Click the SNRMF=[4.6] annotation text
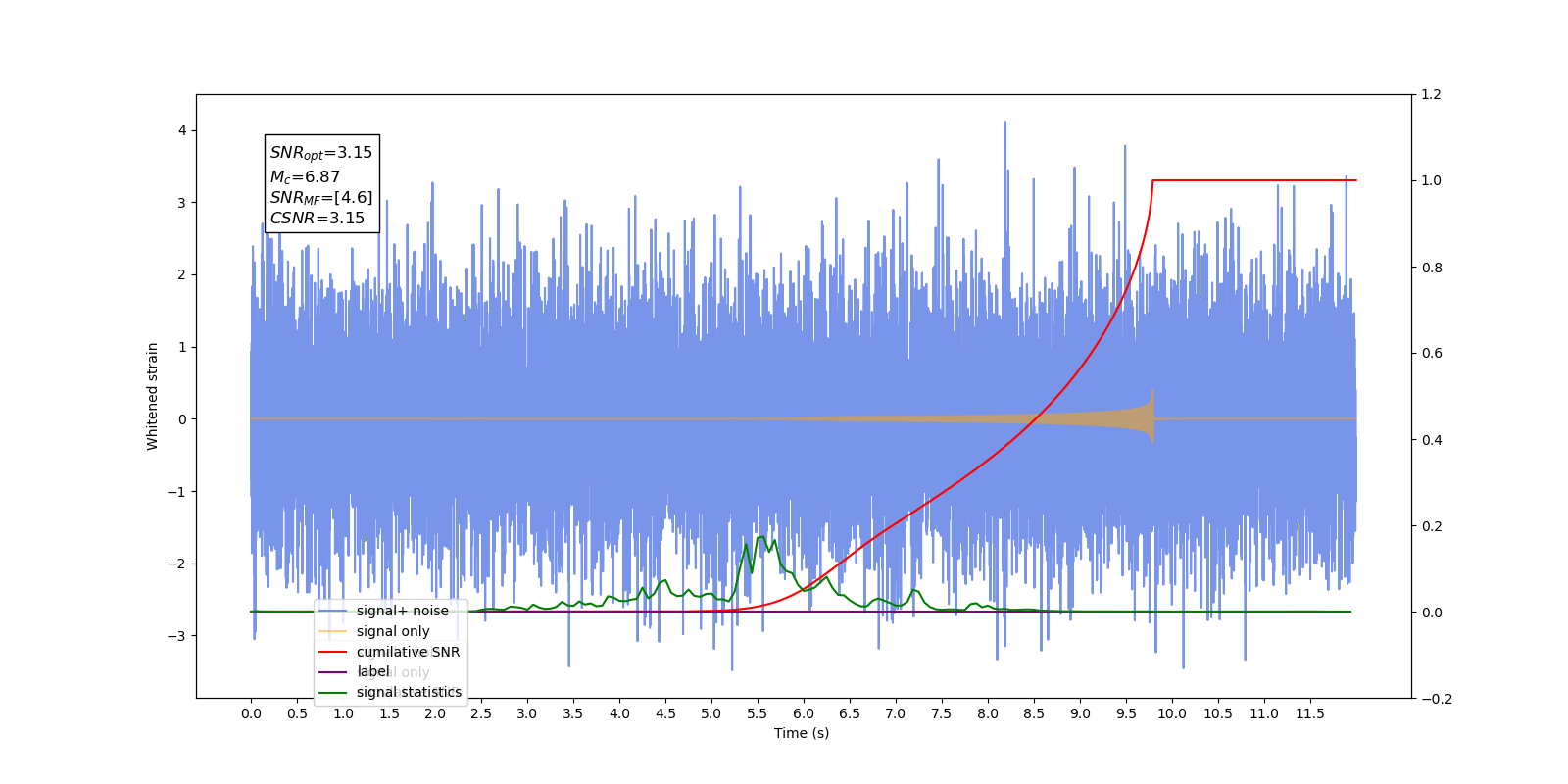This screenshot has width=1568, height=784. [x=321, y=198]
